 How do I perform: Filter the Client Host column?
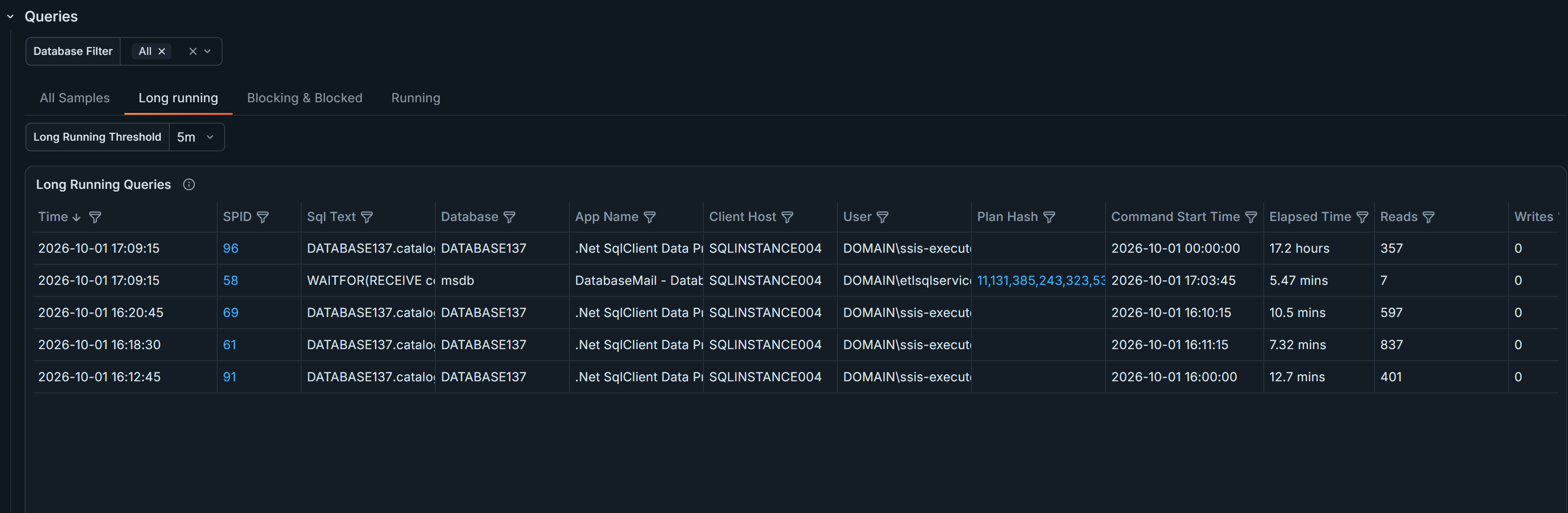click(x=787, y=218)
